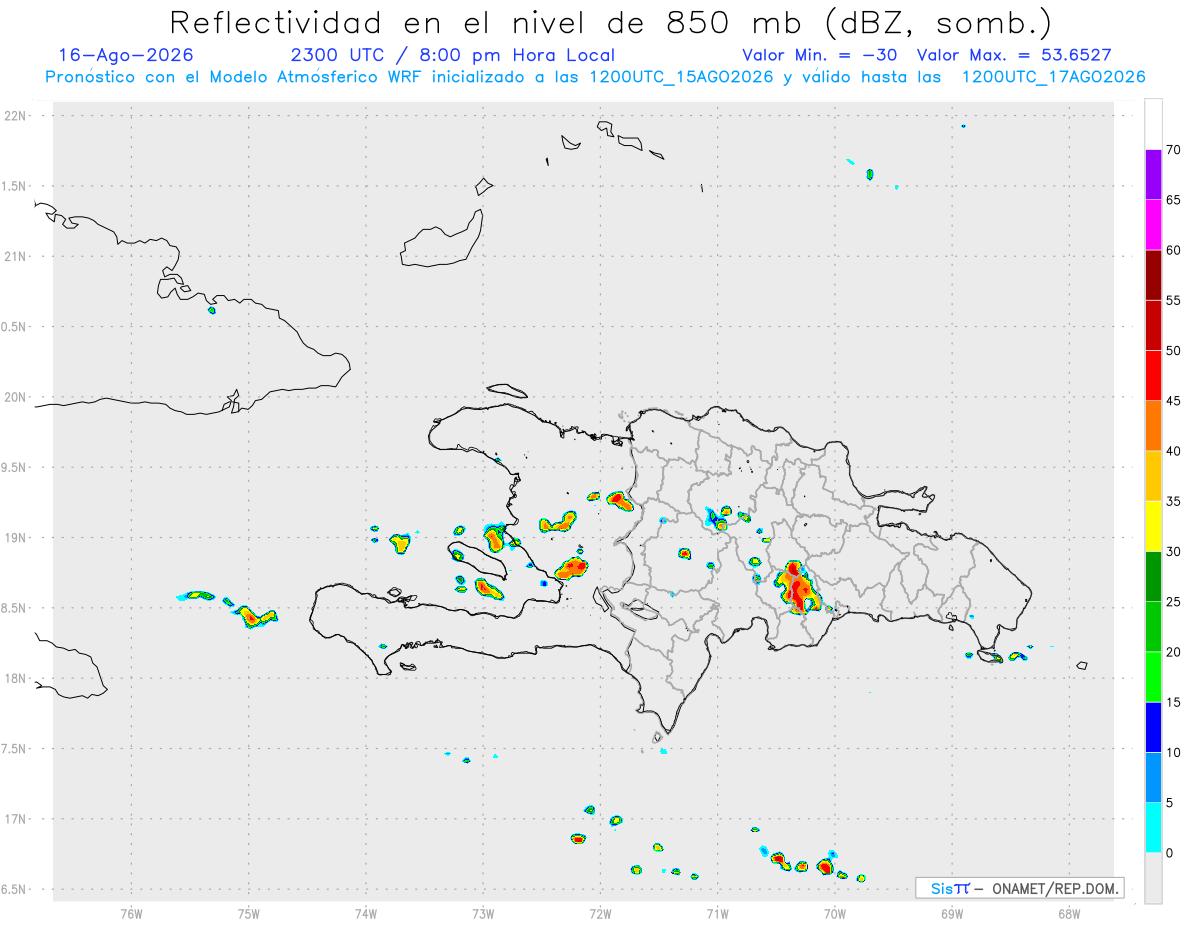
Task: Click the colorbar value '15'
Action: (1173, 702)
